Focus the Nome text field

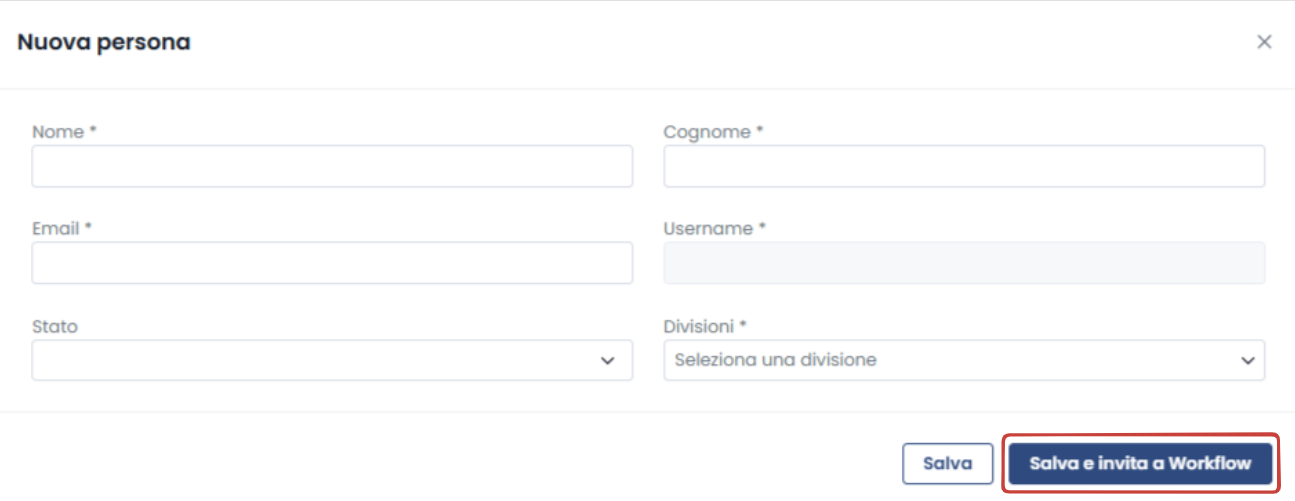pyautogui.click(x=332, y=166)
